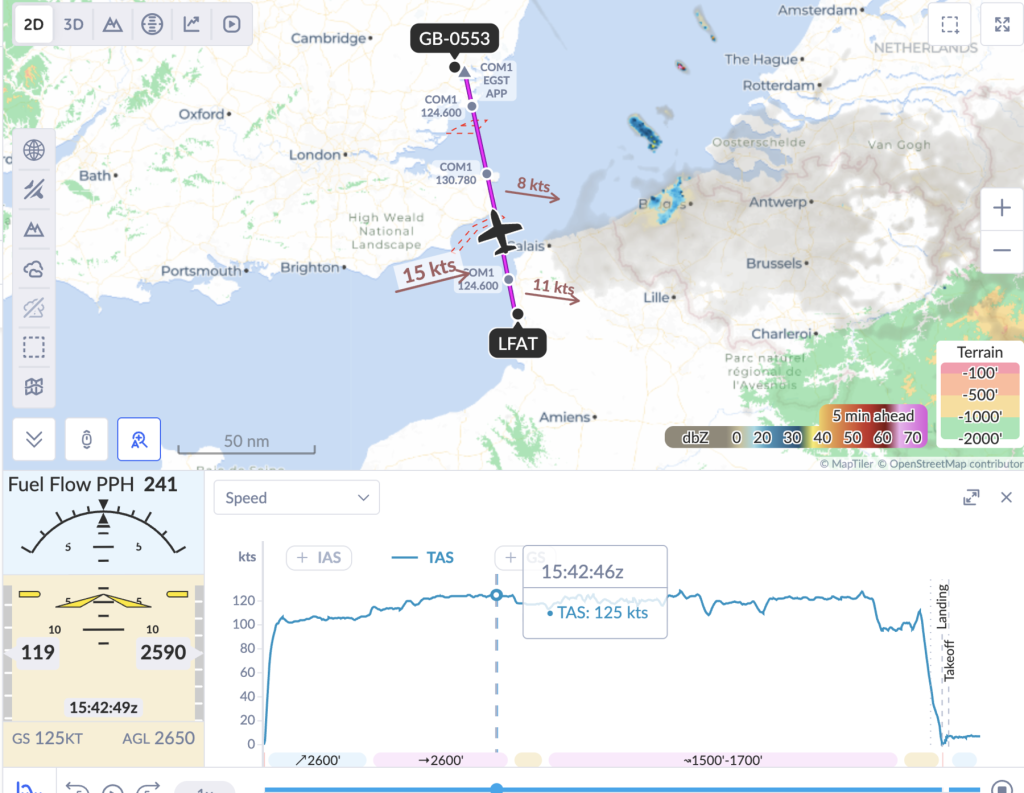This screenshot has width=1024, height=793.
Task: Click the →2600' cruise phase segment
Action: pyautogui.click(x=441, y=760)
